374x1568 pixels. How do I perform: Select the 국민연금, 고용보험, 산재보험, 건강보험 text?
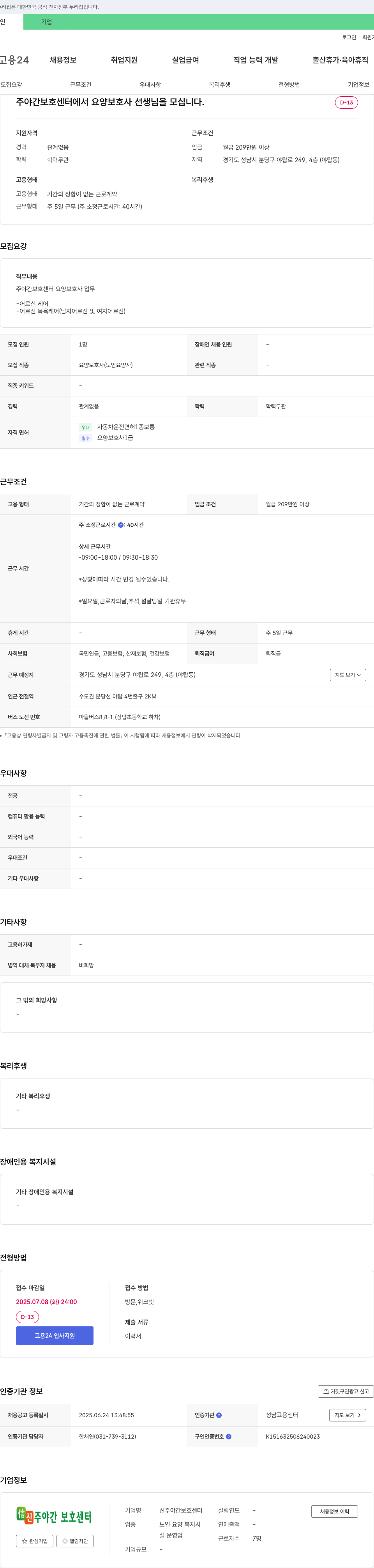124,654
